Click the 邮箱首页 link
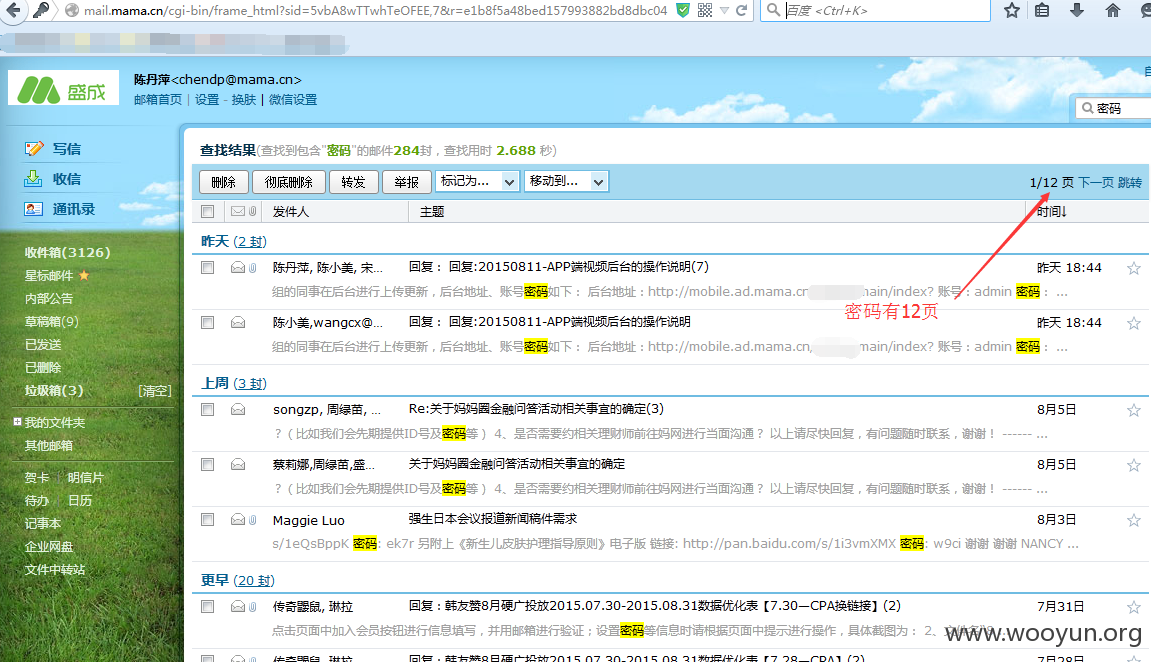Viewport: 1151px width, 662px height. 158,99
